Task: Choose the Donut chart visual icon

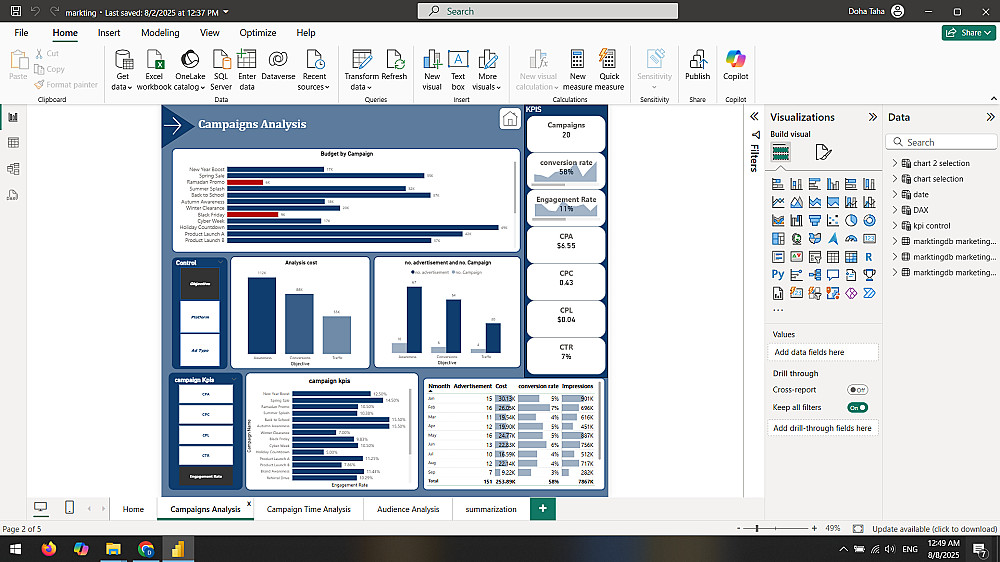Action: coord(869,221)
